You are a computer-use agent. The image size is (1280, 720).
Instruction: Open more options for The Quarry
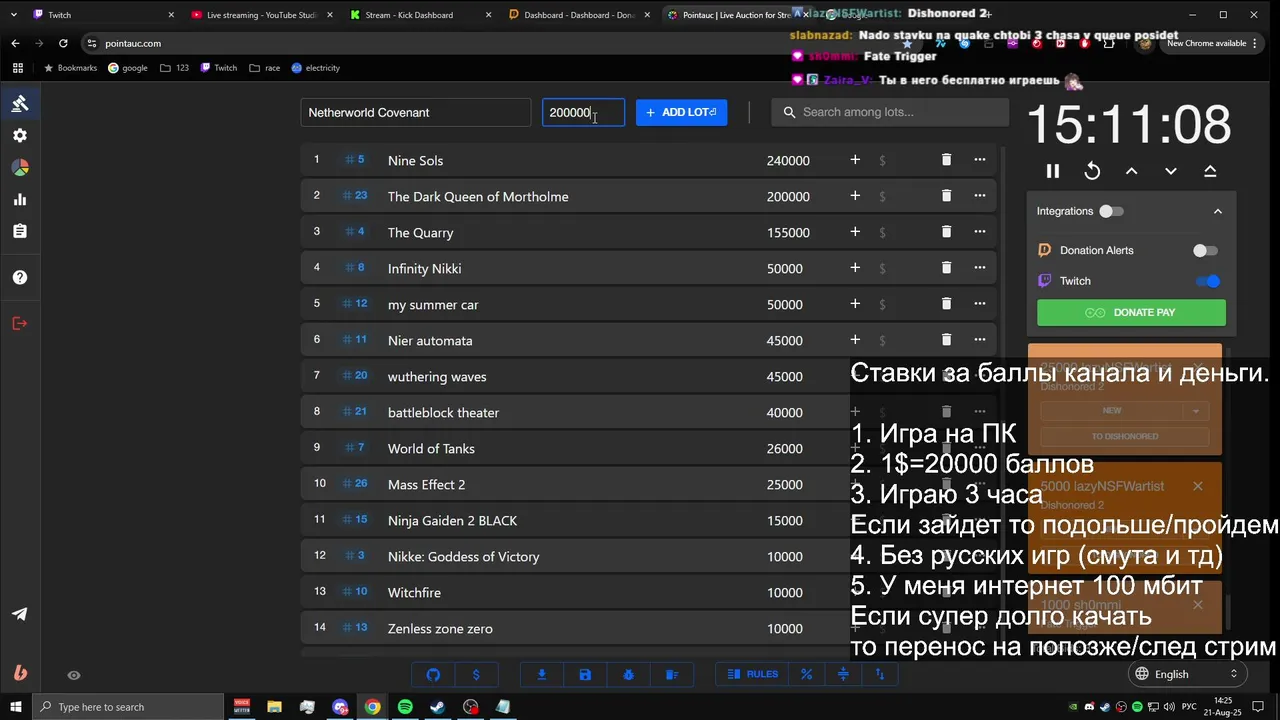[980, 232]
